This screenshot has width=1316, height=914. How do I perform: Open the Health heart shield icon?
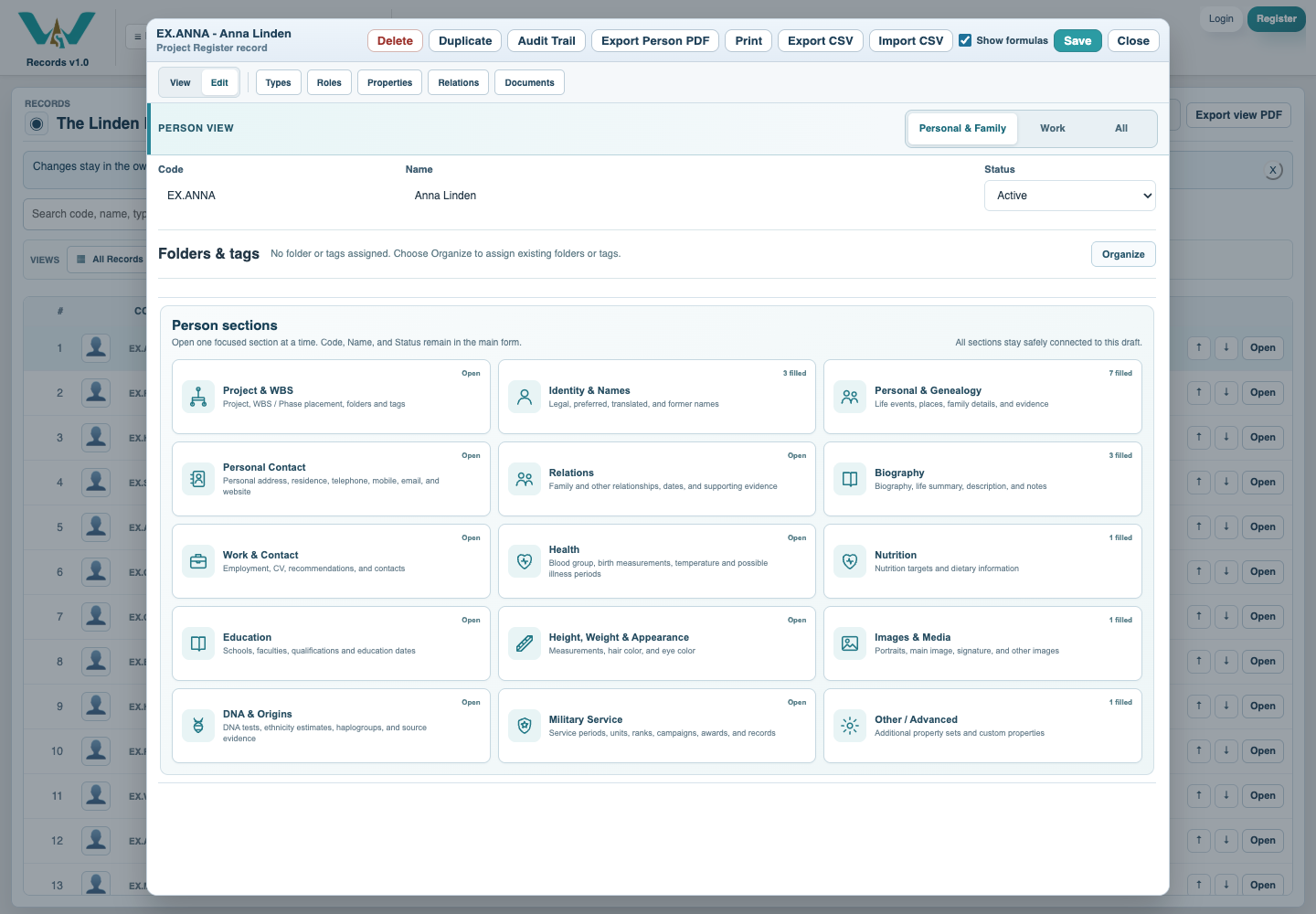click(525, 561)
